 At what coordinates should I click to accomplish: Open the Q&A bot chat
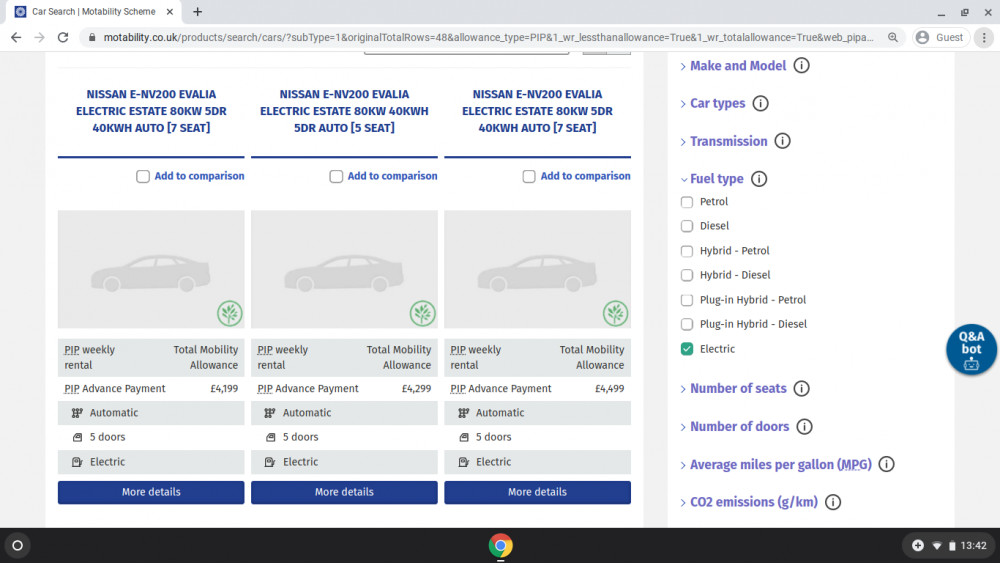pyautogui.click(x=971, y=349)
